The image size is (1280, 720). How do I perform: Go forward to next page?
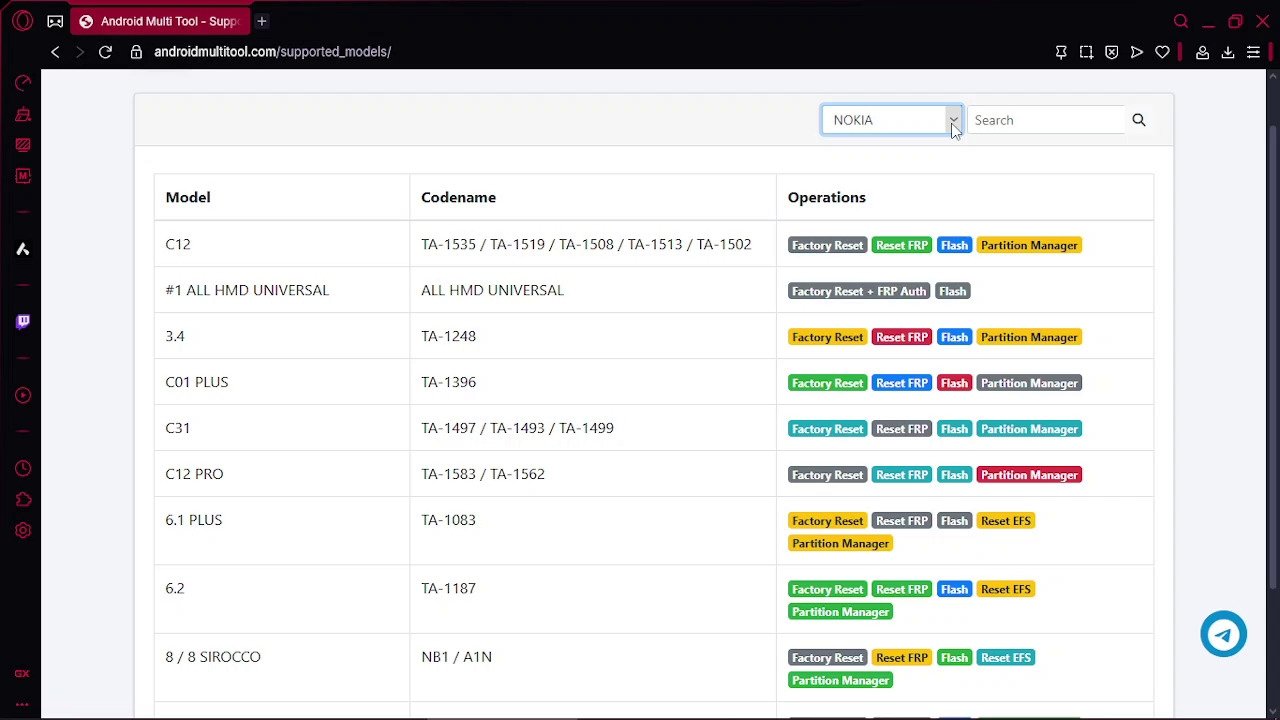pyautogui.click(x=80, y=52)
